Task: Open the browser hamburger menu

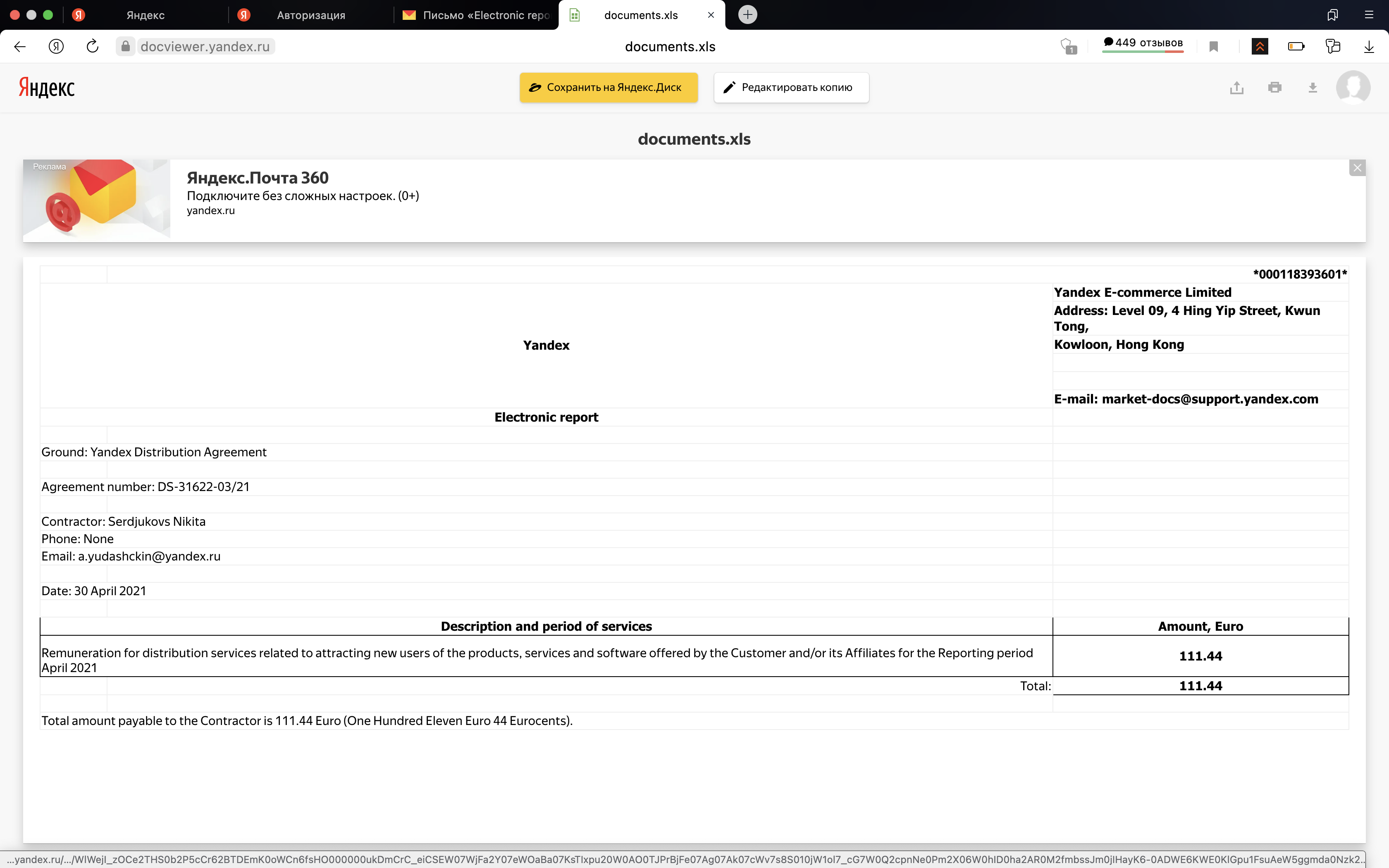Action: pyautogui.click(x=1369, y=15)
